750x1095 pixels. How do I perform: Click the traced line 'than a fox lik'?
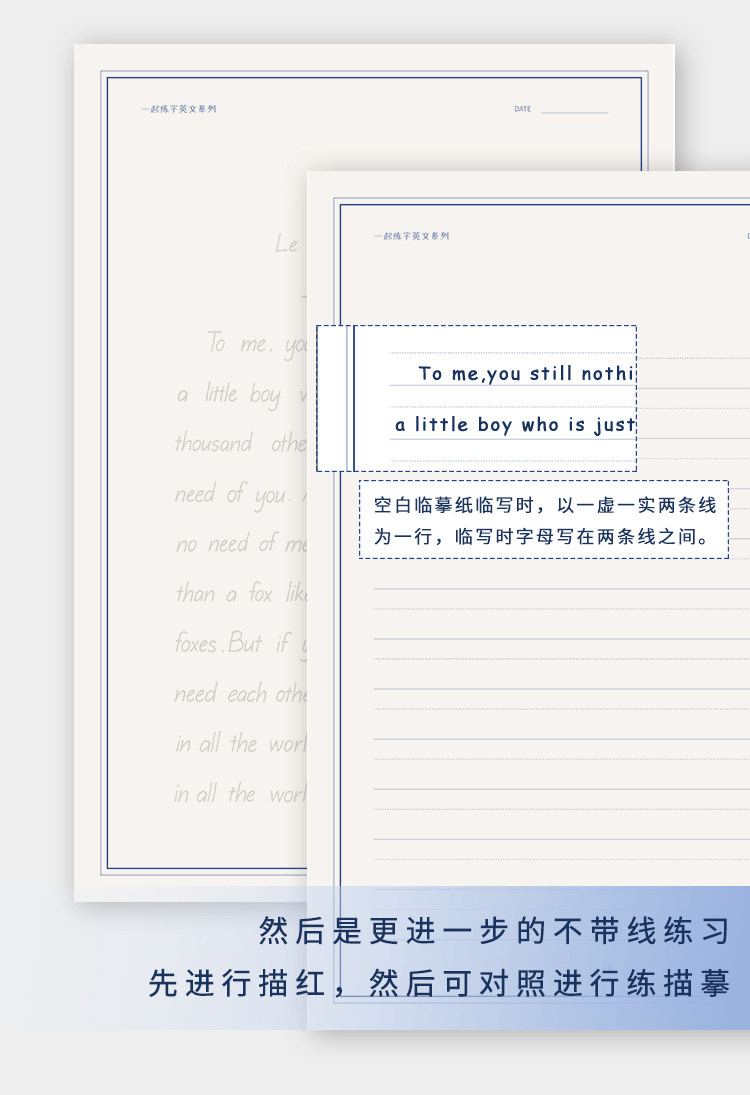[241, 593]
